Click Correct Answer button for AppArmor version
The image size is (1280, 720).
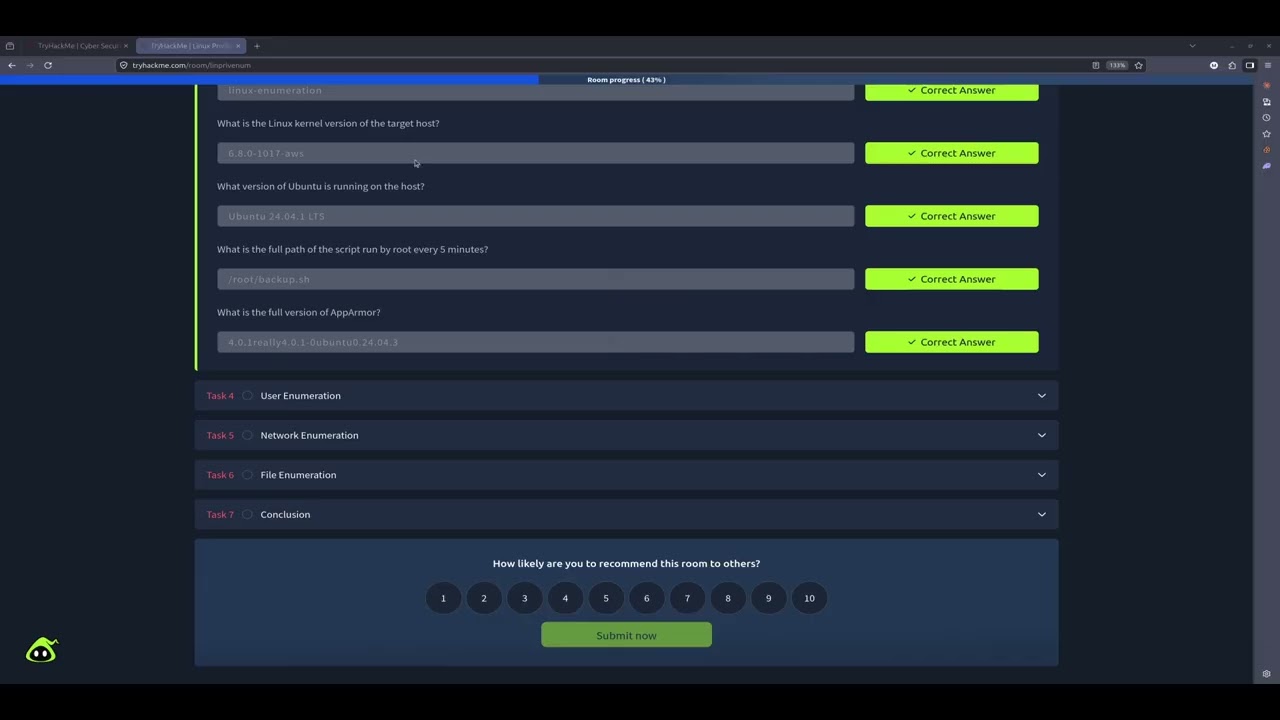[951, 342]
